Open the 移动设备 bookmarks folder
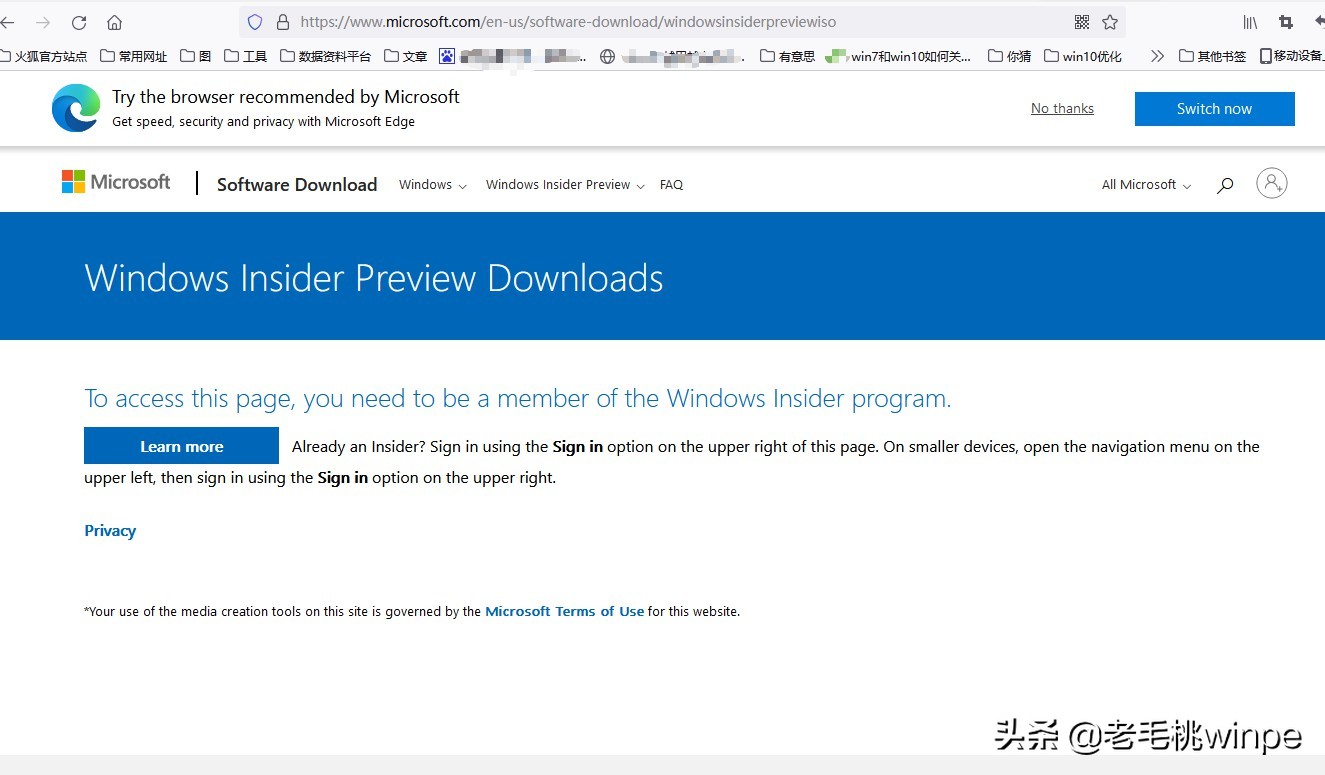The width and height of the screenshot is (1325, 775). (1292, 56)
